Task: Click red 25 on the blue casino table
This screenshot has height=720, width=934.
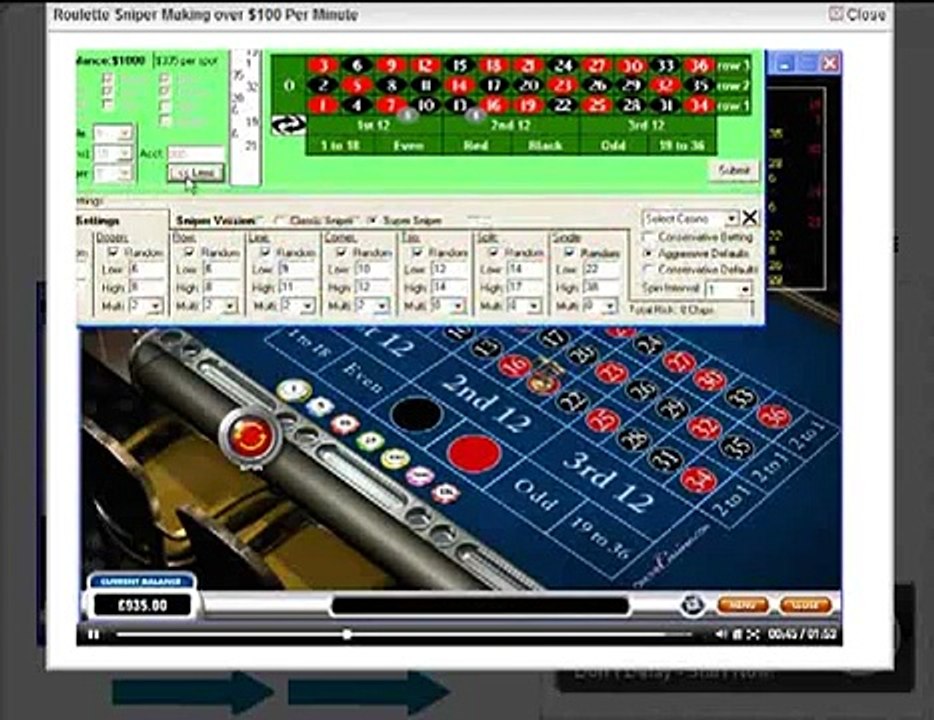Action: [603, 420]
